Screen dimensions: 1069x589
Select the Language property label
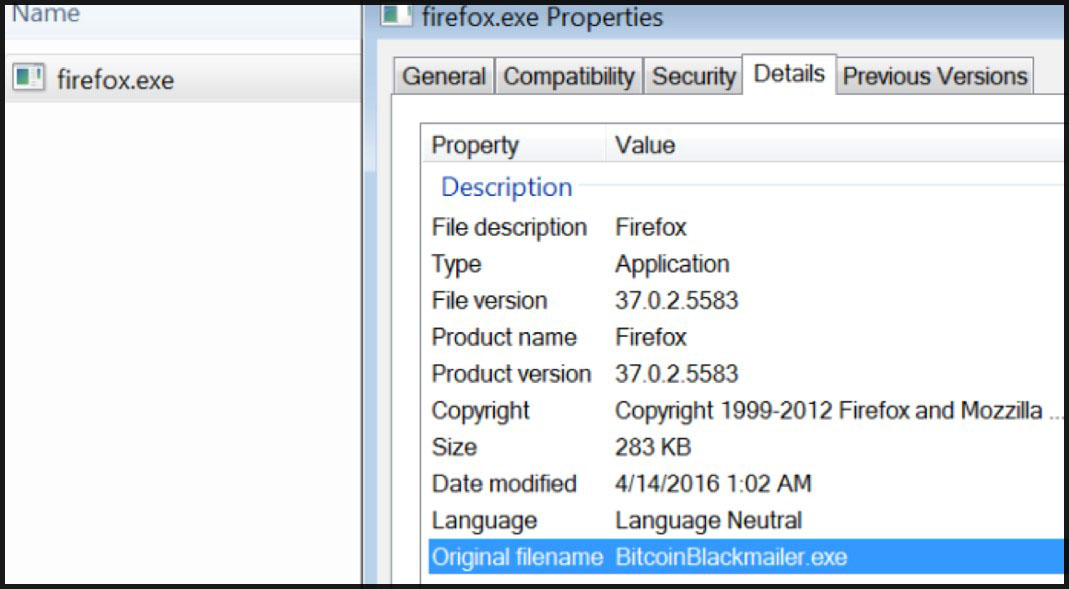[x=485, y=522]
